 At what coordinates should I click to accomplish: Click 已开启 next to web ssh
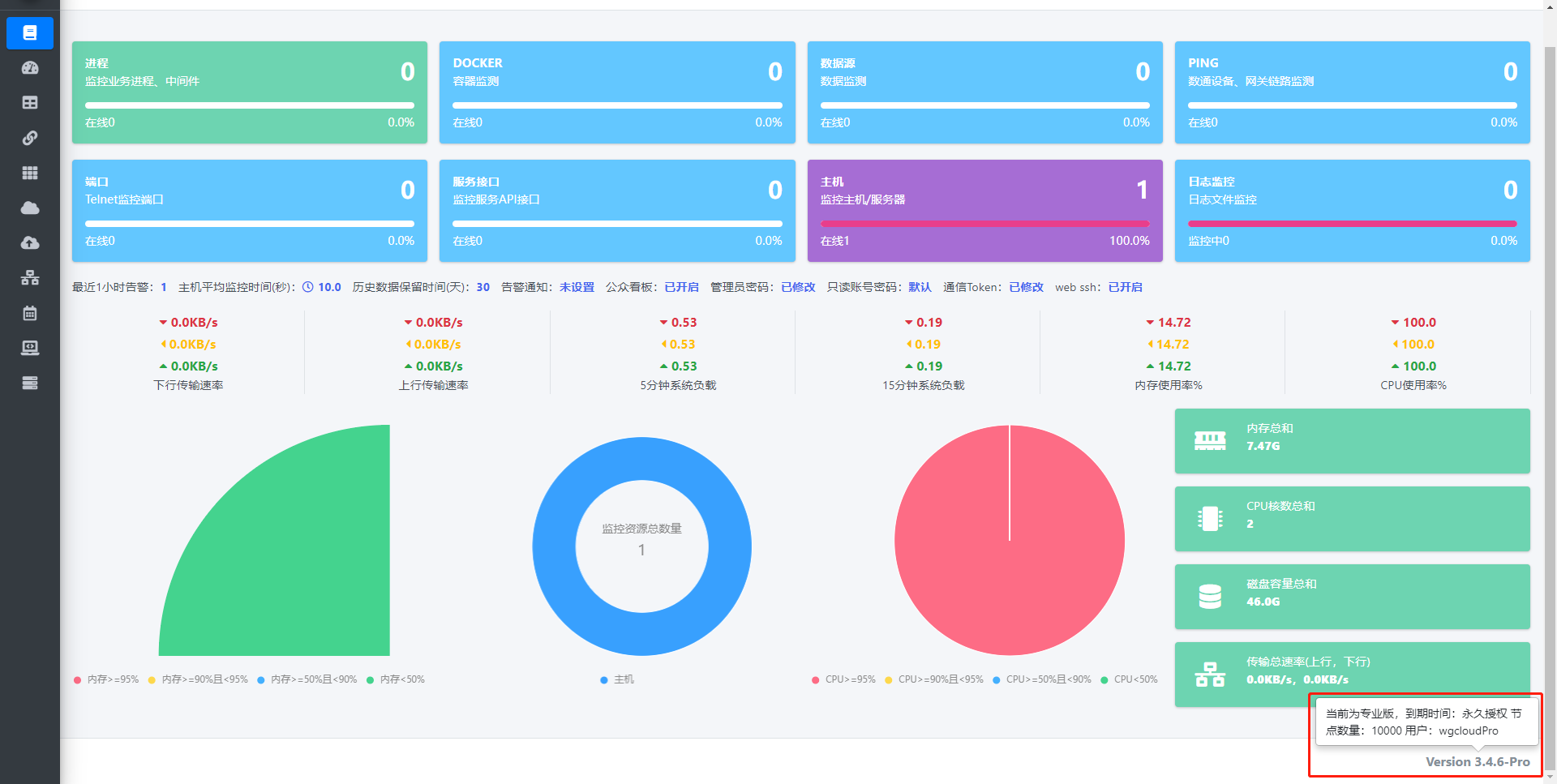(x=1125, y=287)
